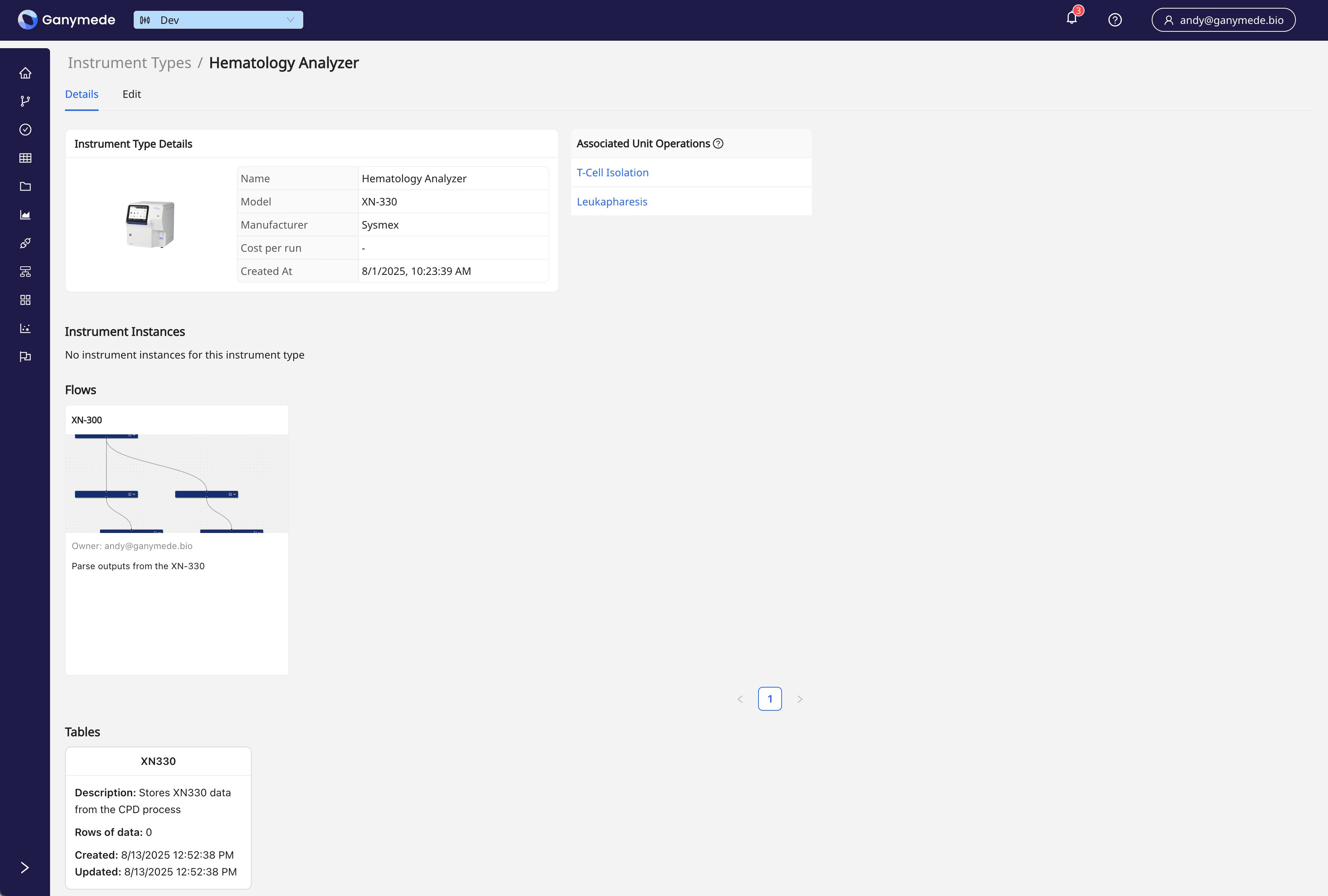Select the Details tab
The width and height of the screenshot is (1328, 896).
82,94
